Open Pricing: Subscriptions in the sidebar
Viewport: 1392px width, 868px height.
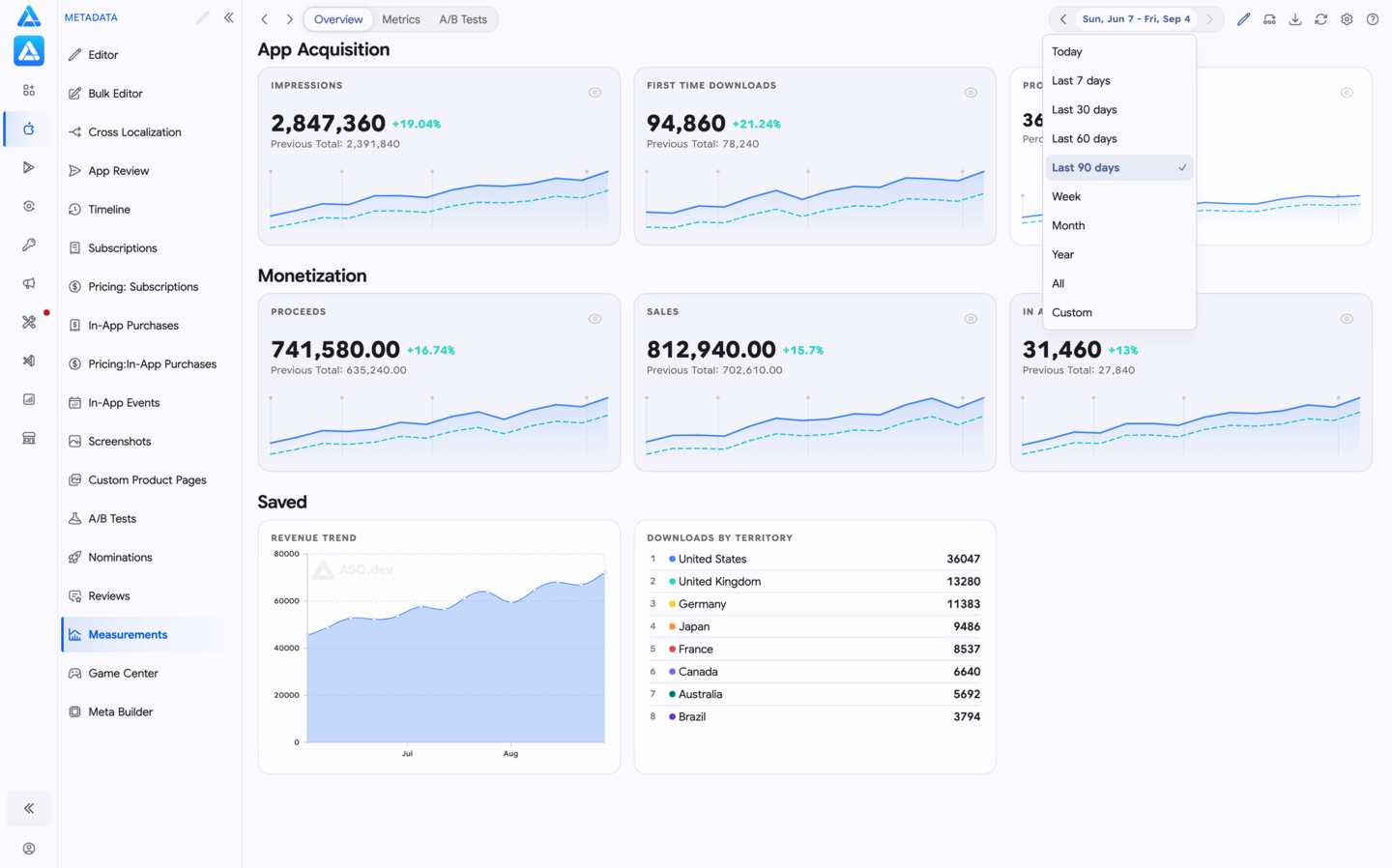click(147, 287)
